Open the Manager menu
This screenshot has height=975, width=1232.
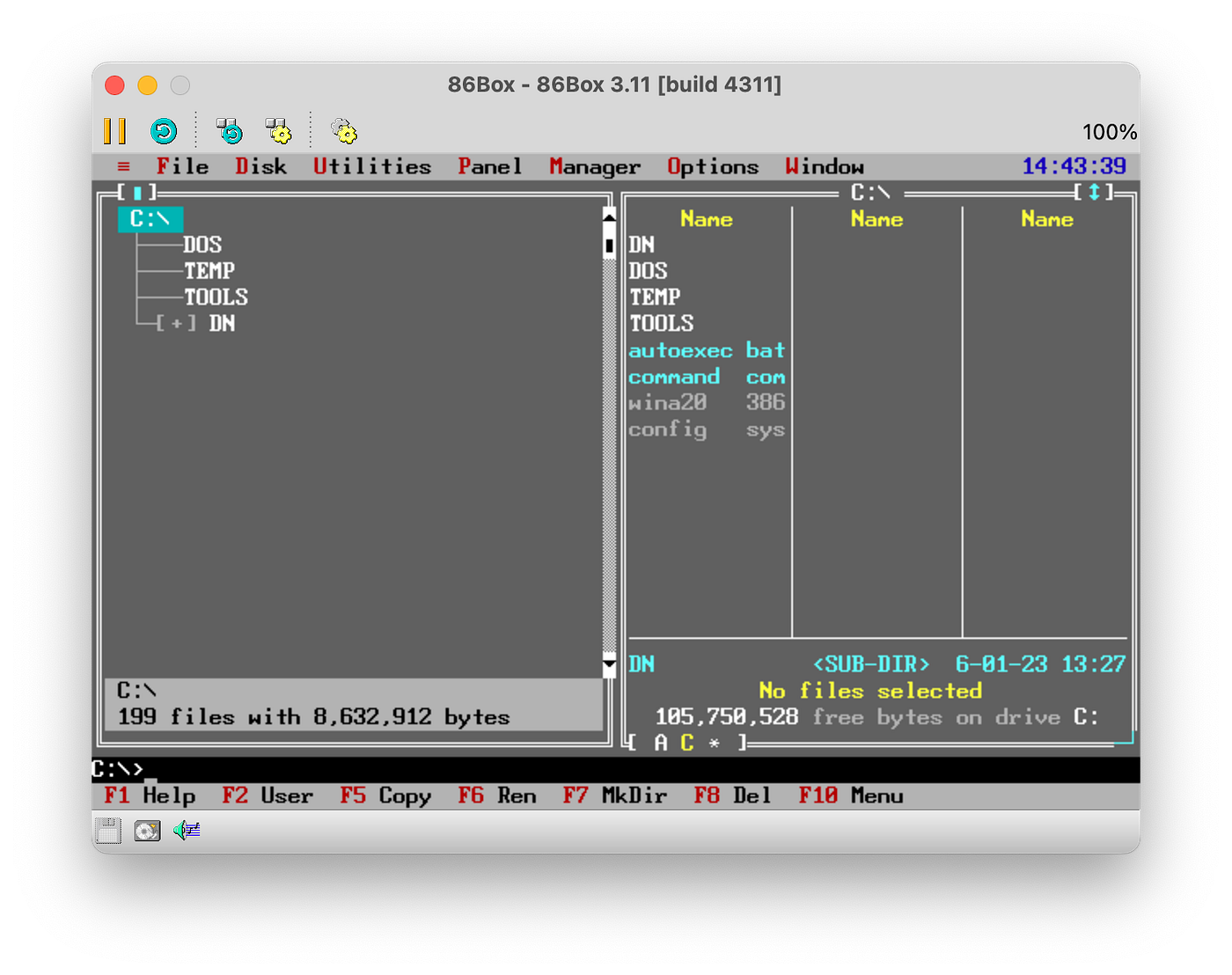click(x=595, y=166)
